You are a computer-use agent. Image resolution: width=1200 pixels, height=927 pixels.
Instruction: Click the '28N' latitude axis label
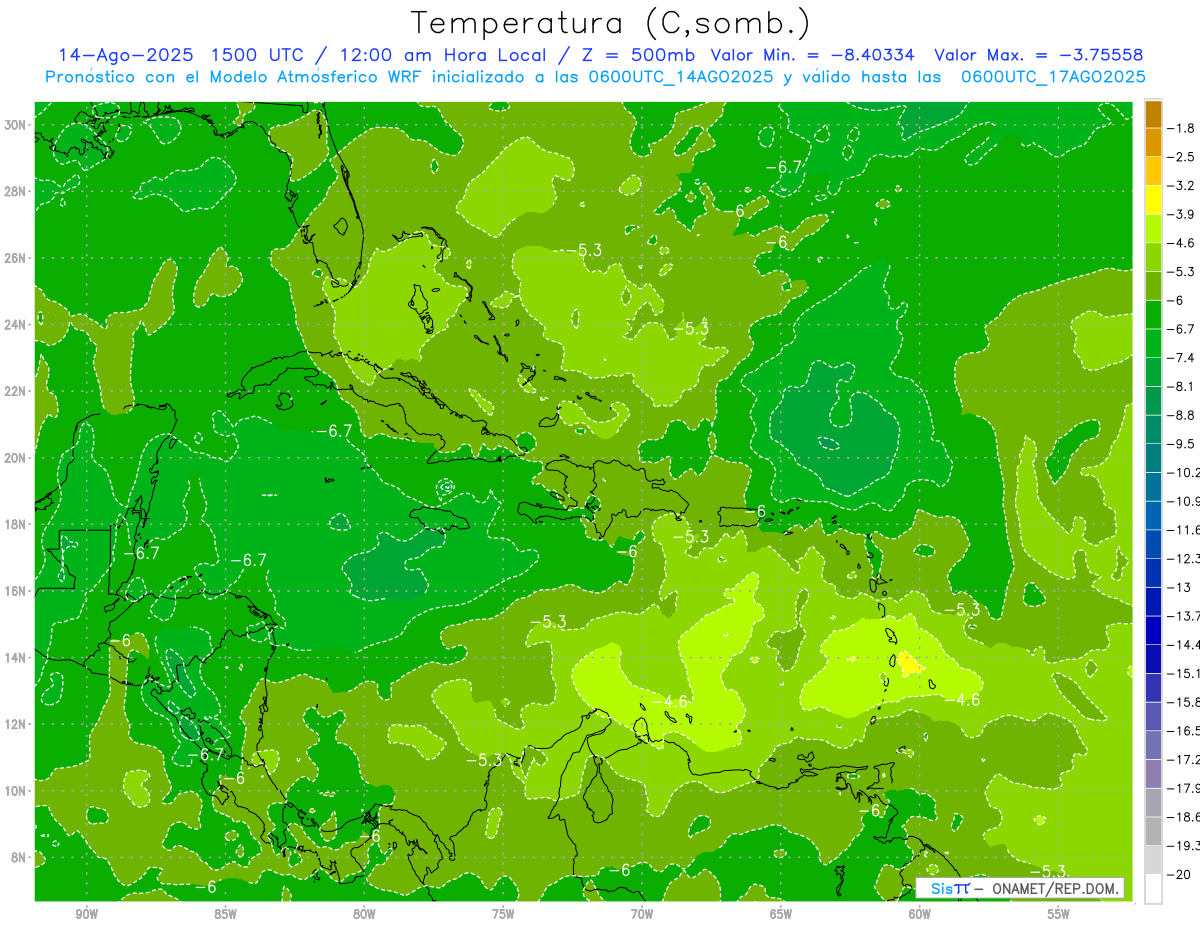pyautogui.click(x=15, y=191)
